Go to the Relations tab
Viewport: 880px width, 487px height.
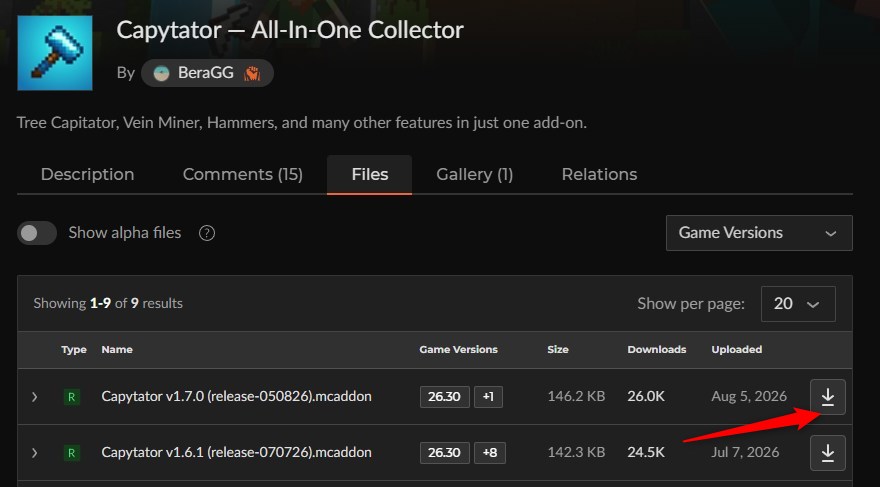pos(599,174)
